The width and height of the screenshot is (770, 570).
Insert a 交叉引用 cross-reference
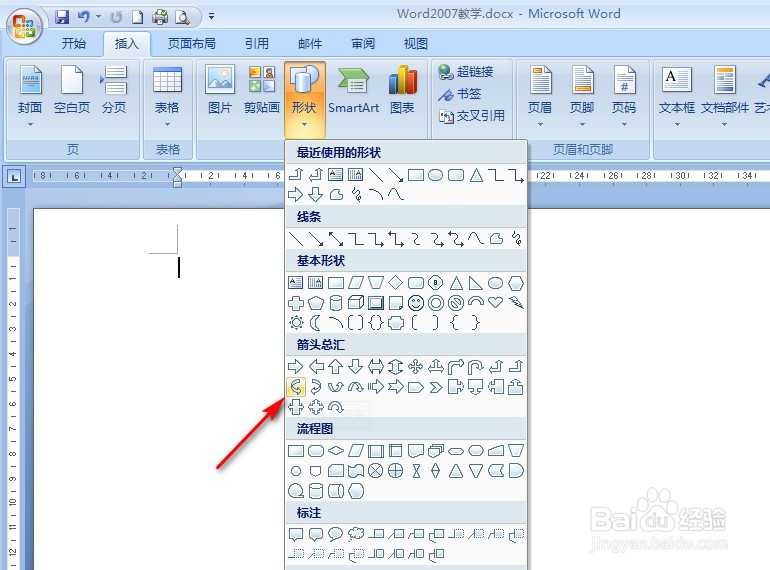(x=471, y=116)
